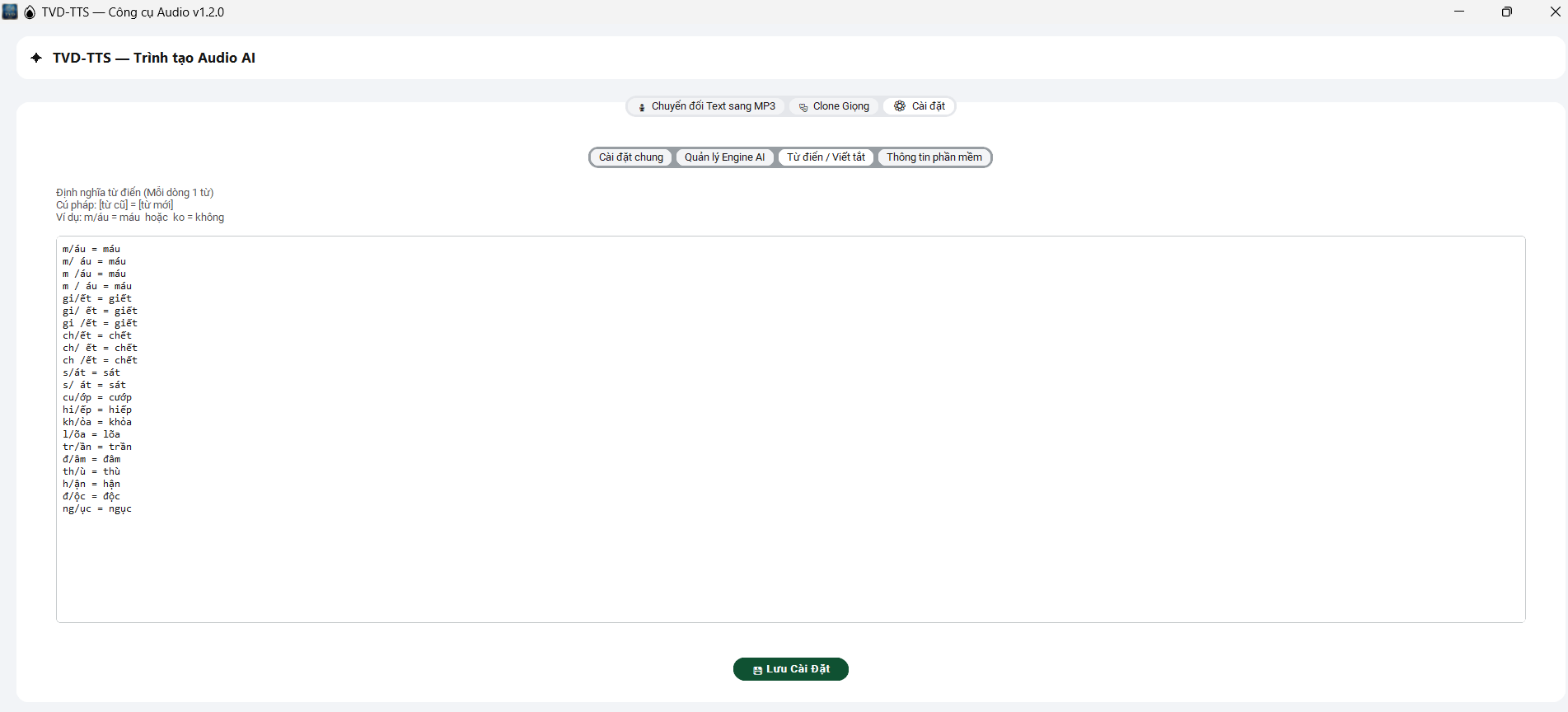Switch to the Quản lý Engine AI tab
The width and height of the screenshot is (1568, 712).
(x=724, y=157)
